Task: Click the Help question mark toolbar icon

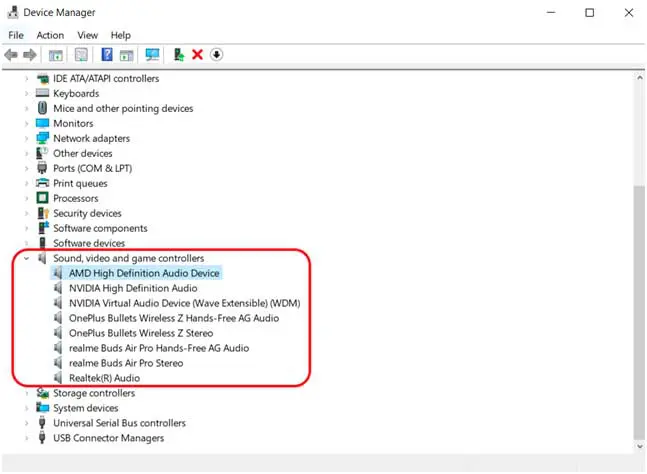Action: pos(107,54)
